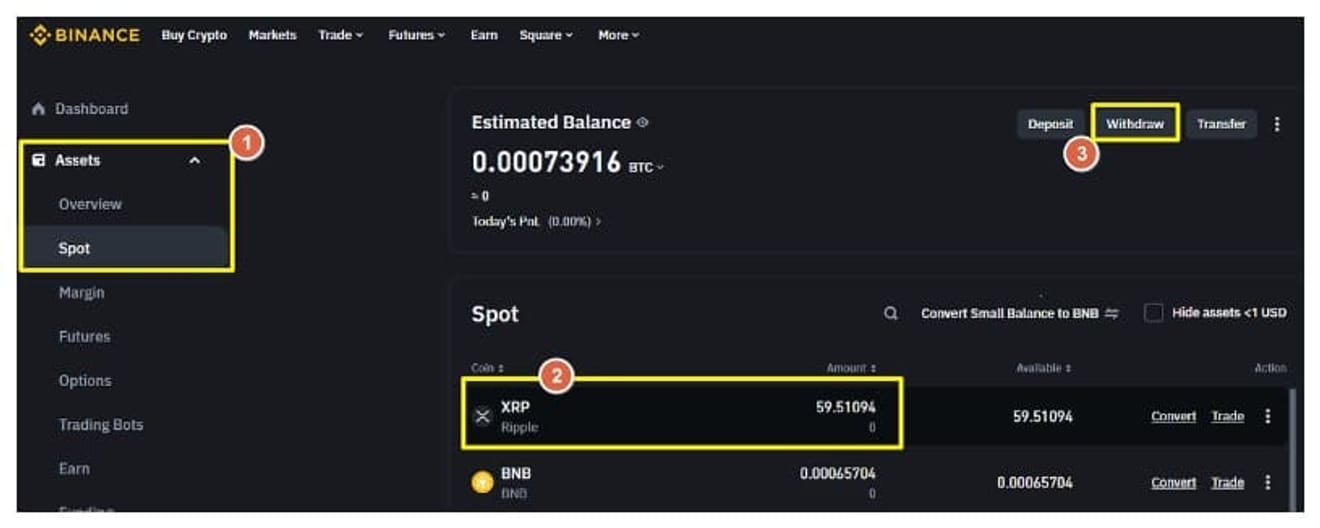Click Convert Small Balance to BNB
Image resolution: width=1320 pixels, height=528 pixels.
point(1018,314)
